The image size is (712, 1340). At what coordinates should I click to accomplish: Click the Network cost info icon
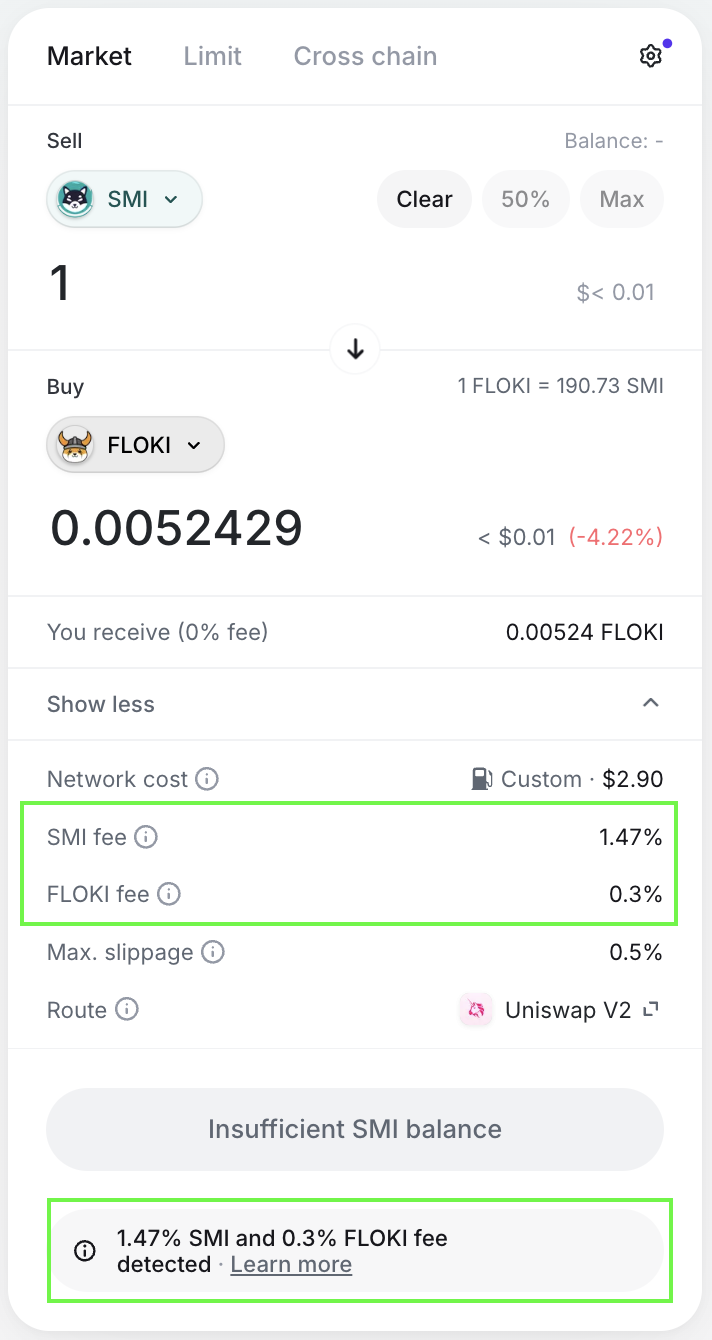(208, 779)
